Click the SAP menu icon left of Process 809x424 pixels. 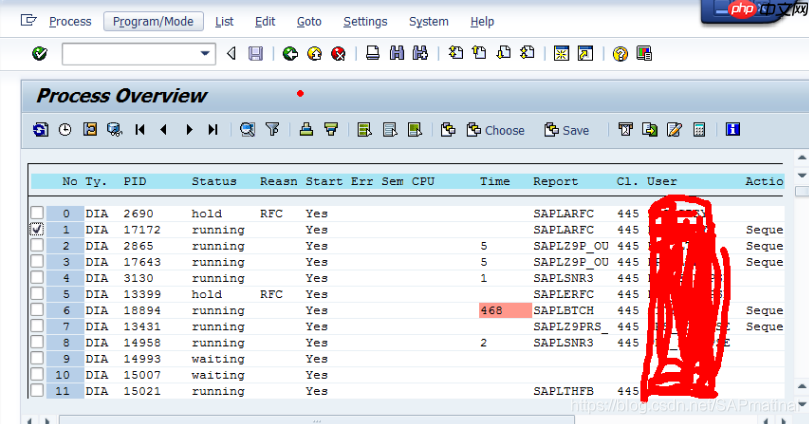28,20
